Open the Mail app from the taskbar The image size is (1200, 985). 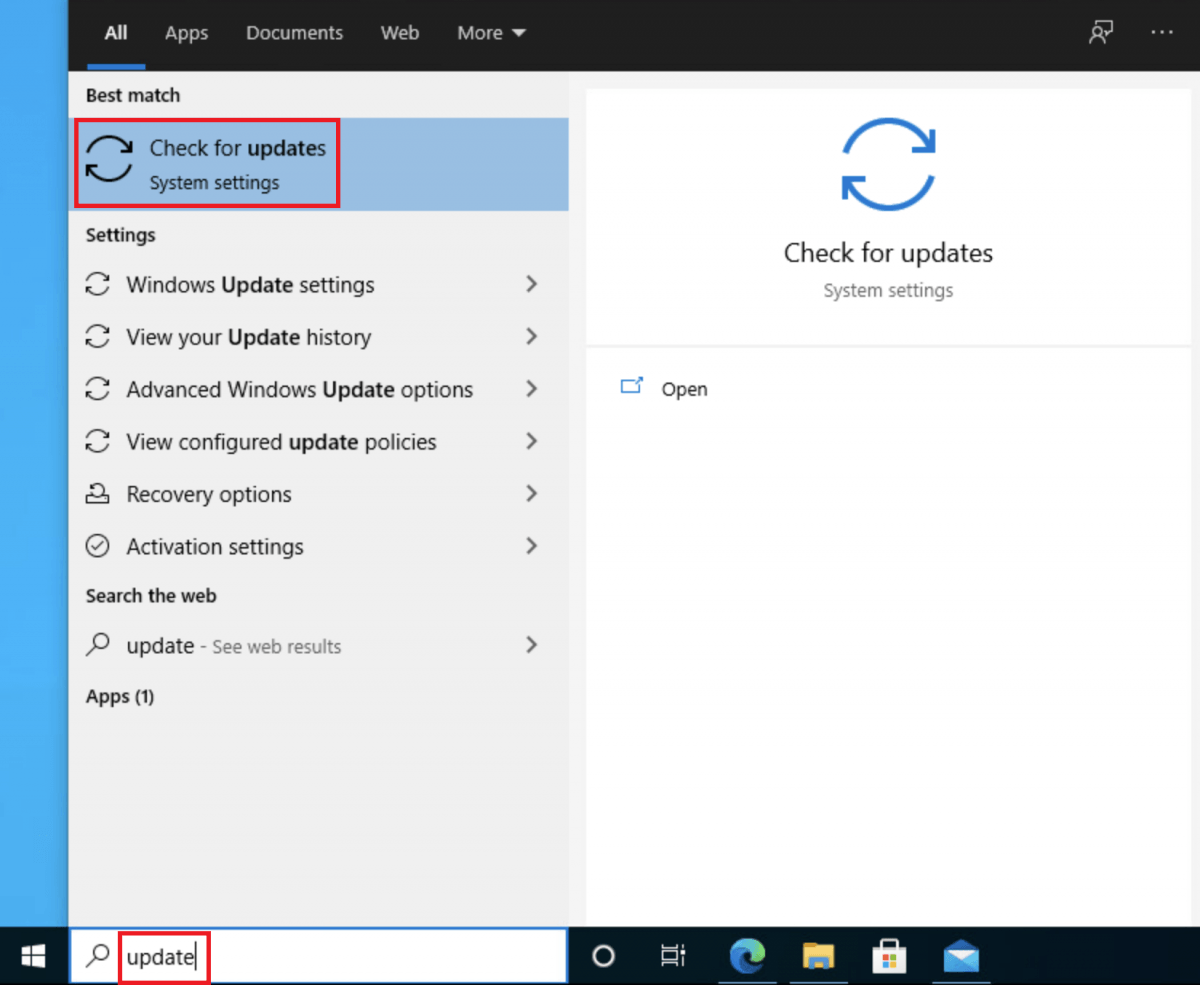click(x=961, y=957)
